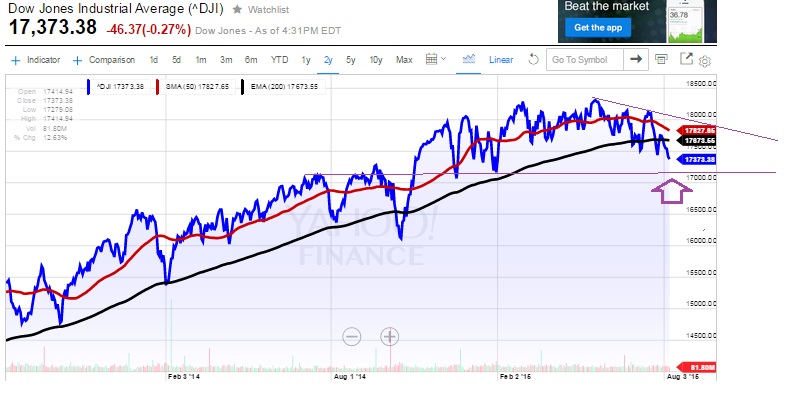The width and height of the screenshot is (795, 410).
Task: Click the print chart icon
Action: 661,60
